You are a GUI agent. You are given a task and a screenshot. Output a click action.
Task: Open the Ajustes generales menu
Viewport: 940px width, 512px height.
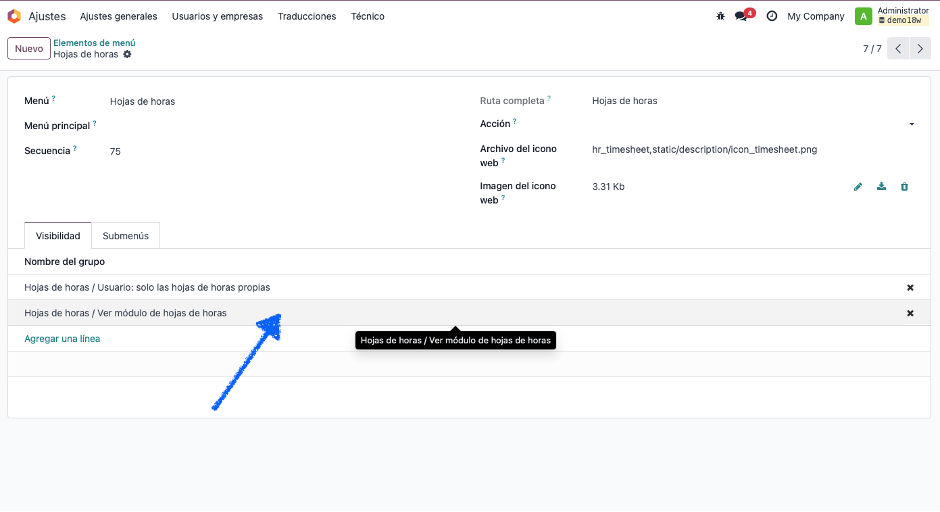click(119, 16)
